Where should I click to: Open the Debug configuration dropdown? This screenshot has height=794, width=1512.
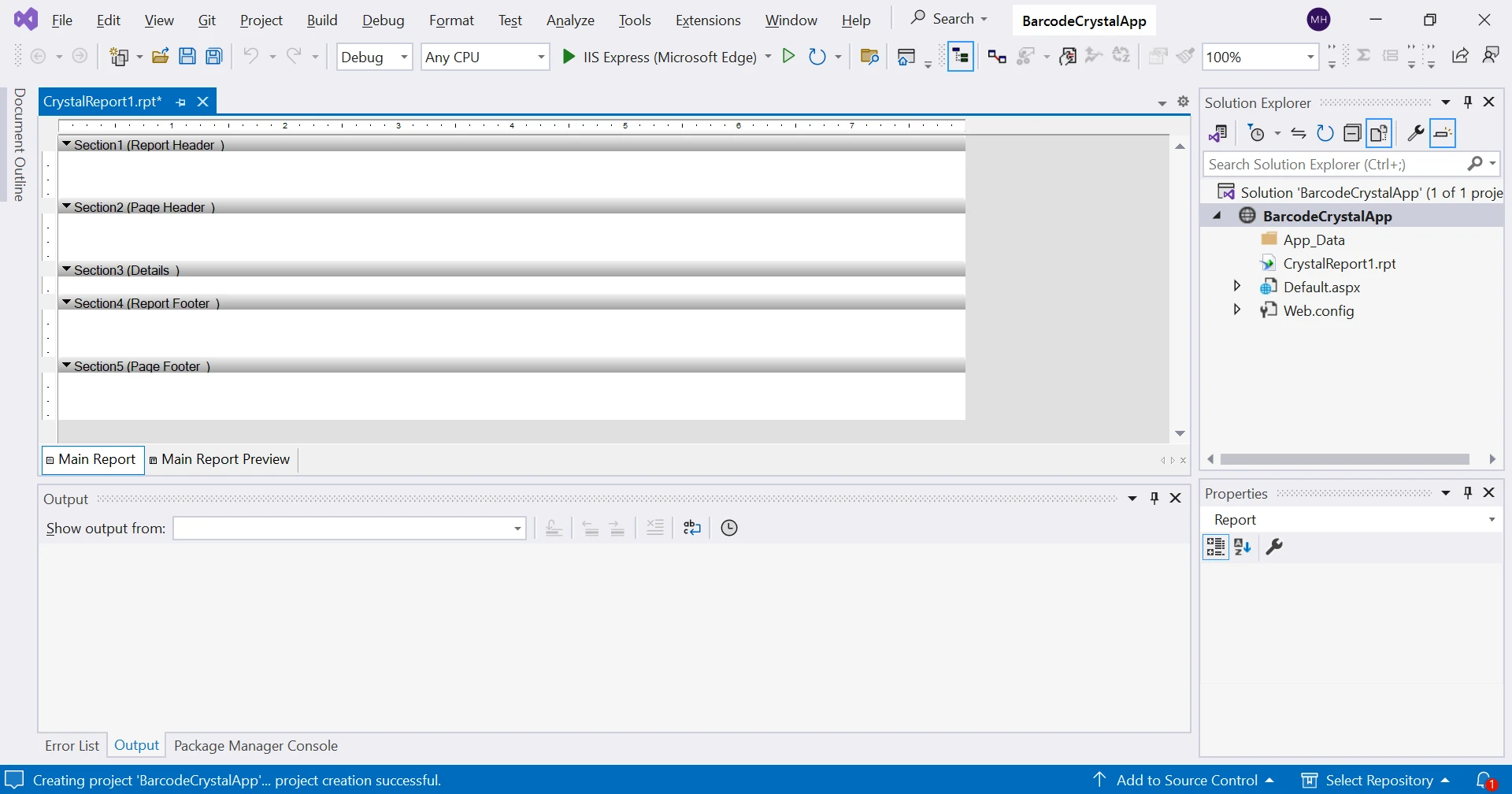tap(375, 57)
